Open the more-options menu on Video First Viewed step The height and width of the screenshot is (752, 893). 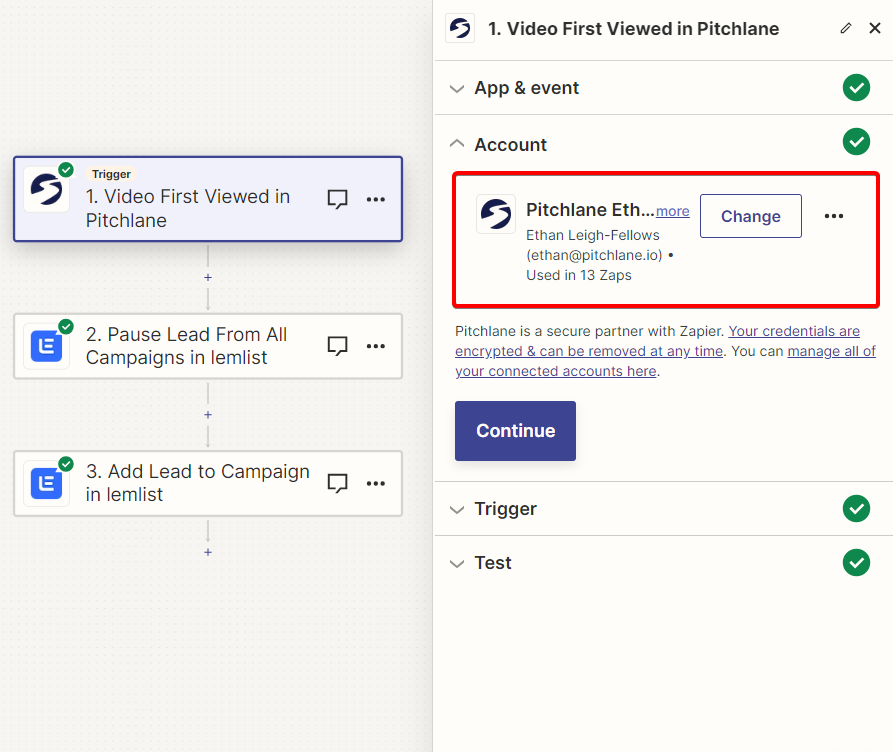[376, 199]
